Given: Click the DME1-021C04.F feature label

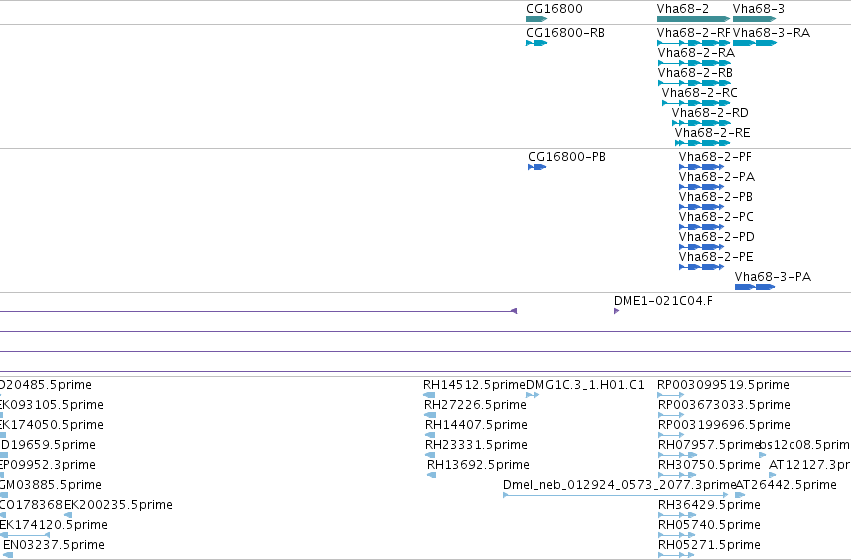Looking at the screenshot, I should click(x=663, y=301).
